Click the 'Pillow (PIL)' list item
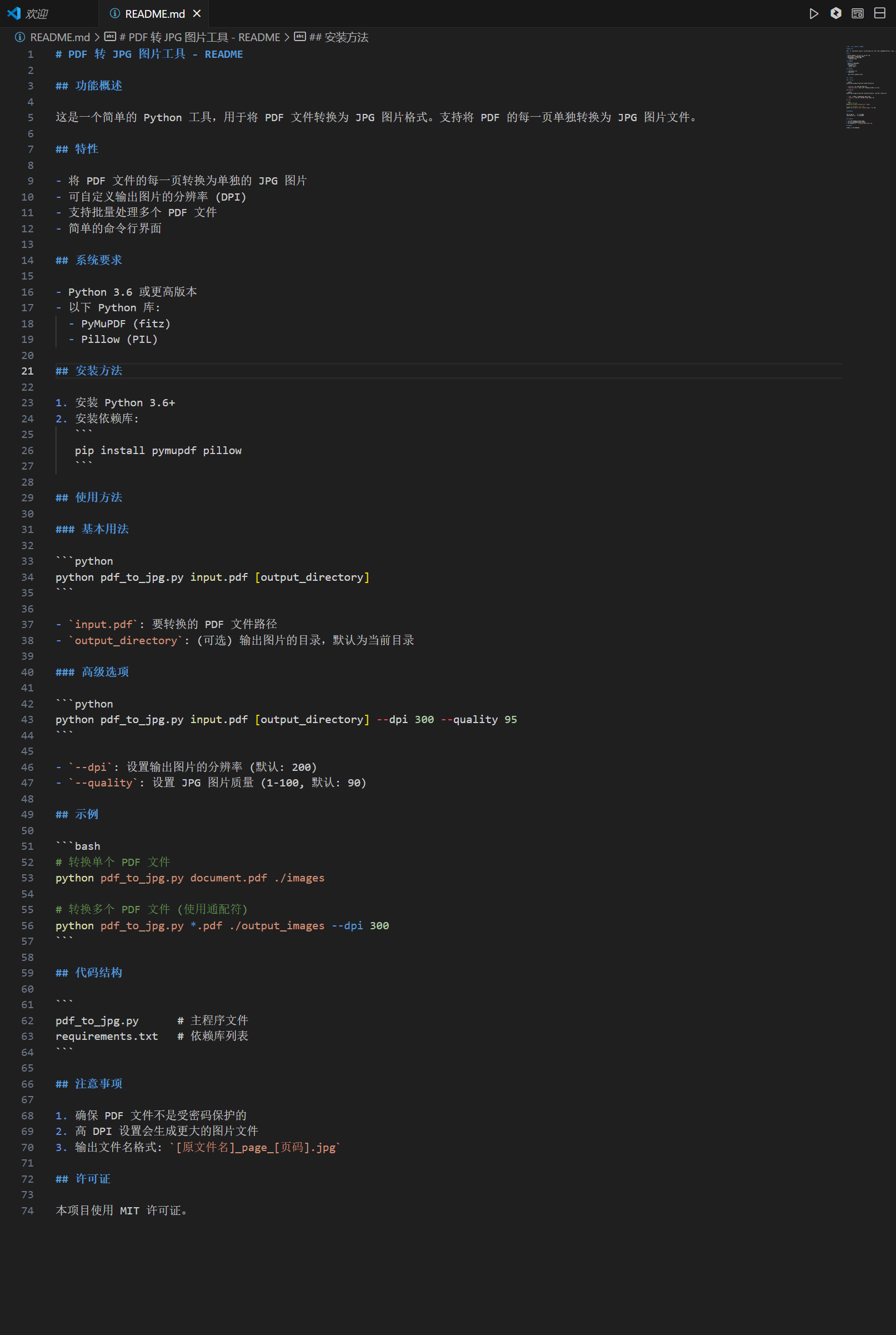 click(x=119, y=339)
